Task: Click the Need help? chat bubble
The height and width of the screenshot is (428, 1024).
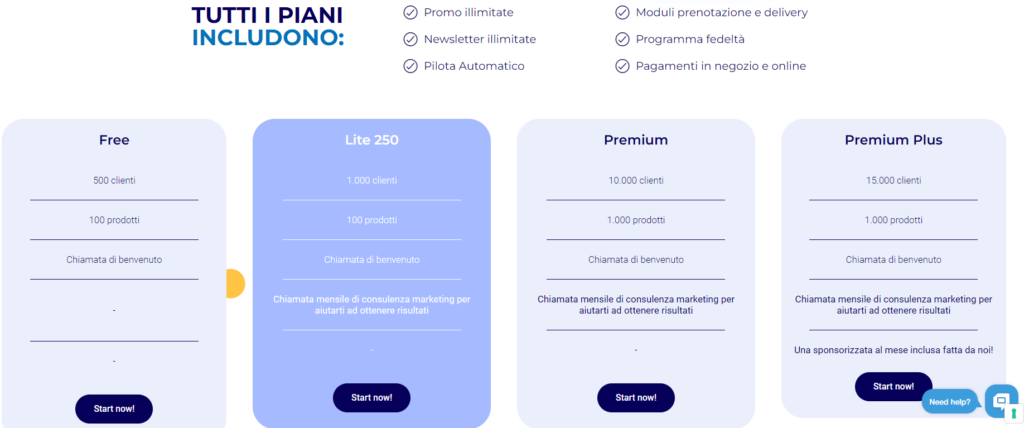Action: [950, 402]
